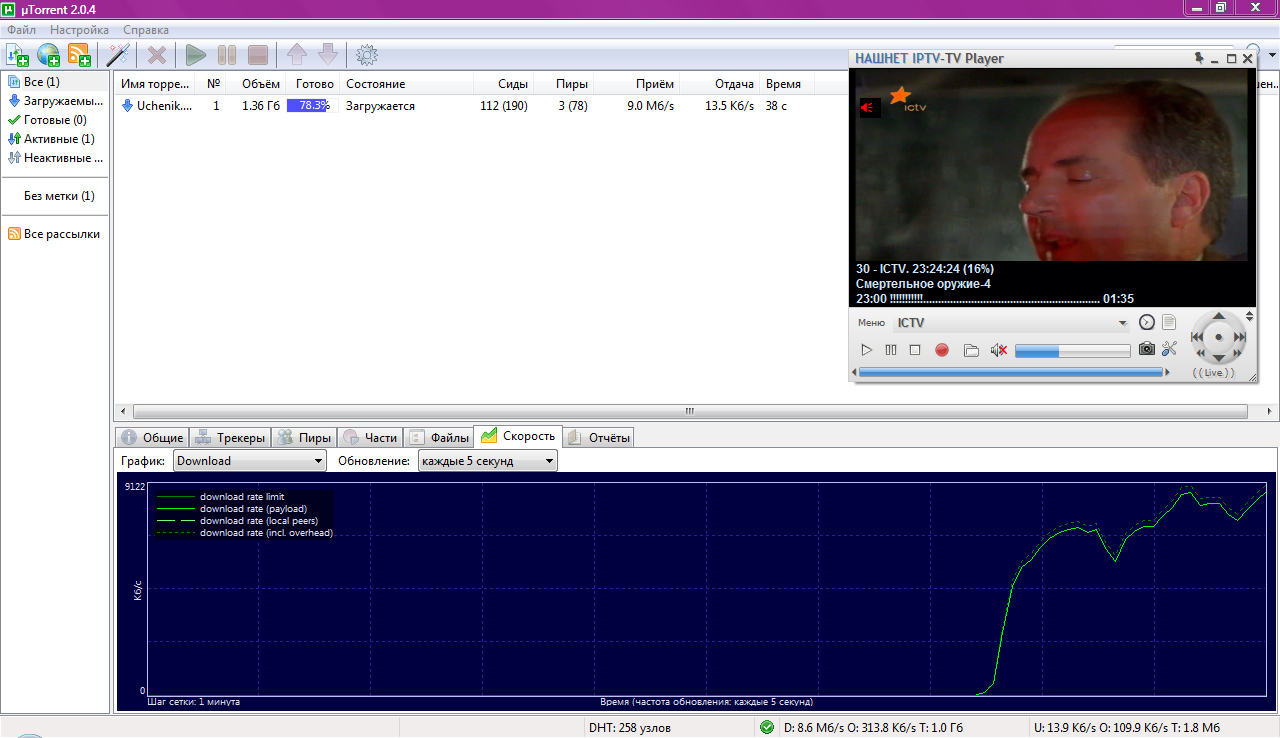
Task: Select the Uchenik torrent row
Action: pos(480,106)
